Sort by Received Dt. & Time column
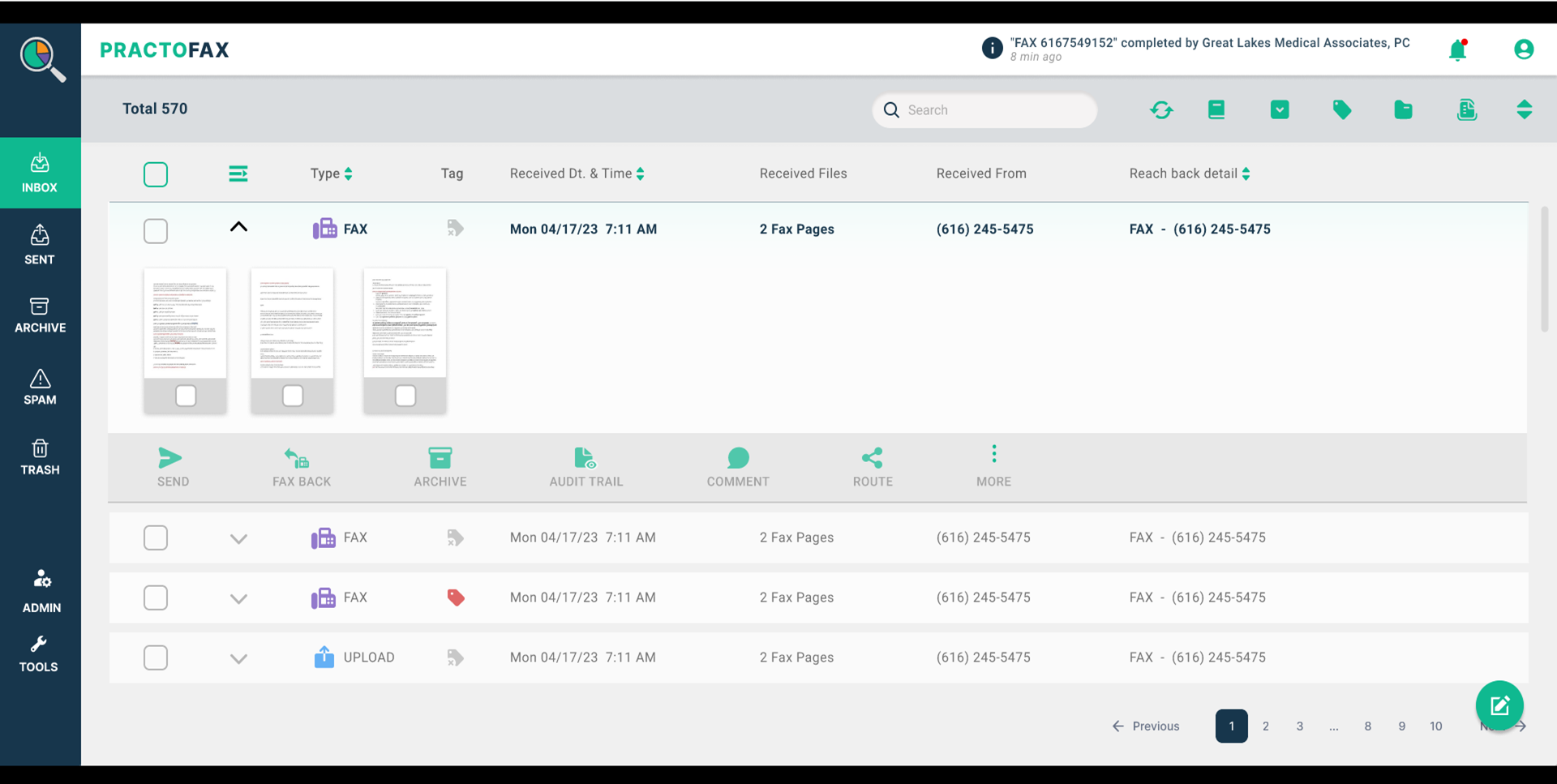Screen dimensions: 1557x784 tap(640, 173)
